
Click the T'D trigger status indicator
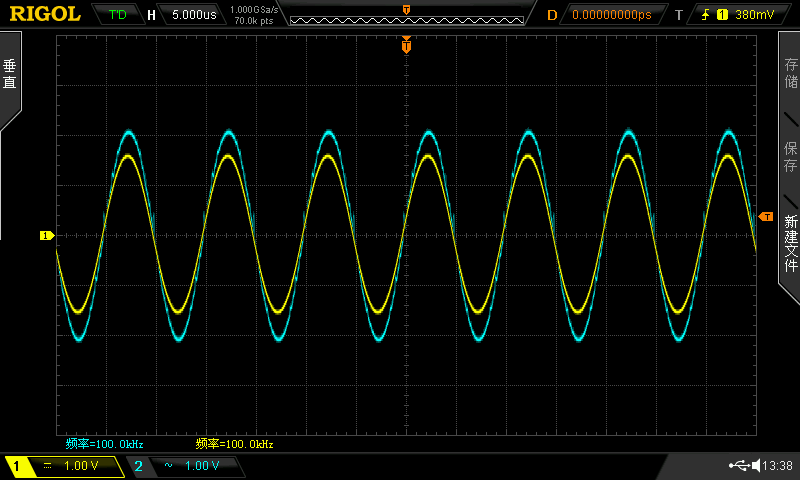pos(118,15)
